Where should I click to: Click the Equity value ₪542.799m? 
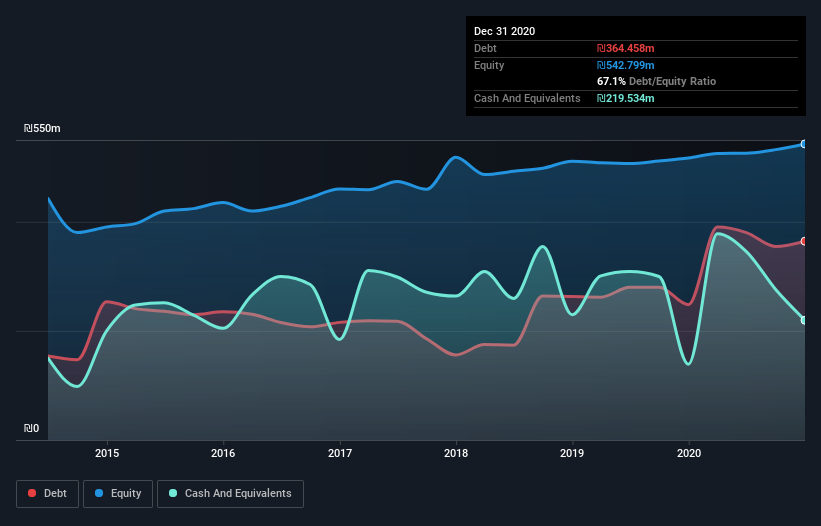pyautogui.click(x=626, y=65)
